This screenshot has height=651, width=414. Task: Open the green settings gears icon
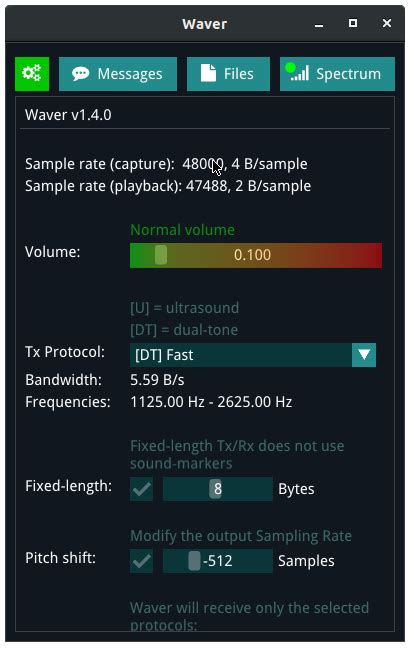click(32, 74)
